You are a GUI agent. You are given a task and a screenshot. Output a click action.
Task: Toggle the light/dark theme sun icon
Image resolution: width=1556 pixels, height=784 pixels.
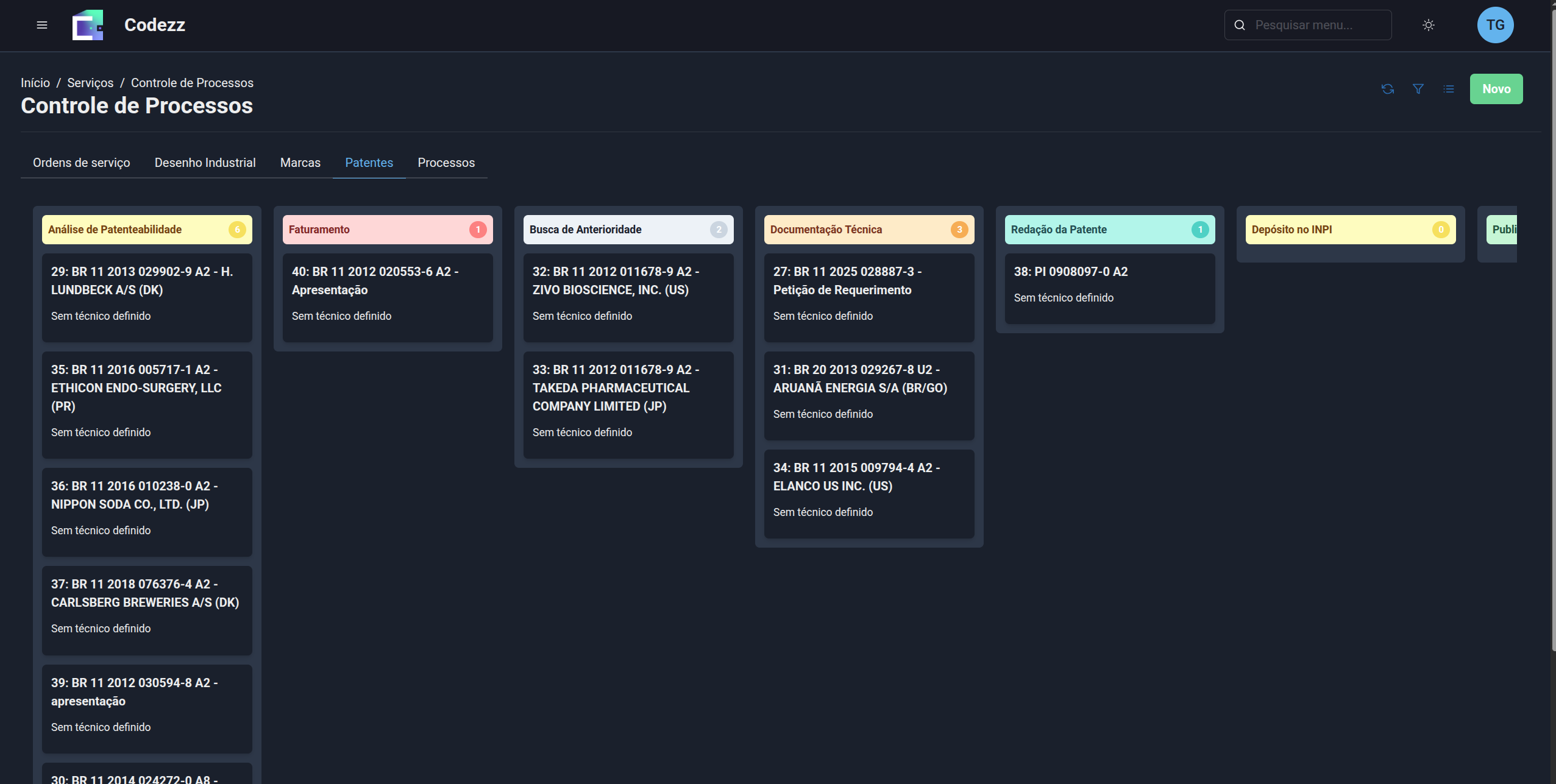pos(1428,25)
